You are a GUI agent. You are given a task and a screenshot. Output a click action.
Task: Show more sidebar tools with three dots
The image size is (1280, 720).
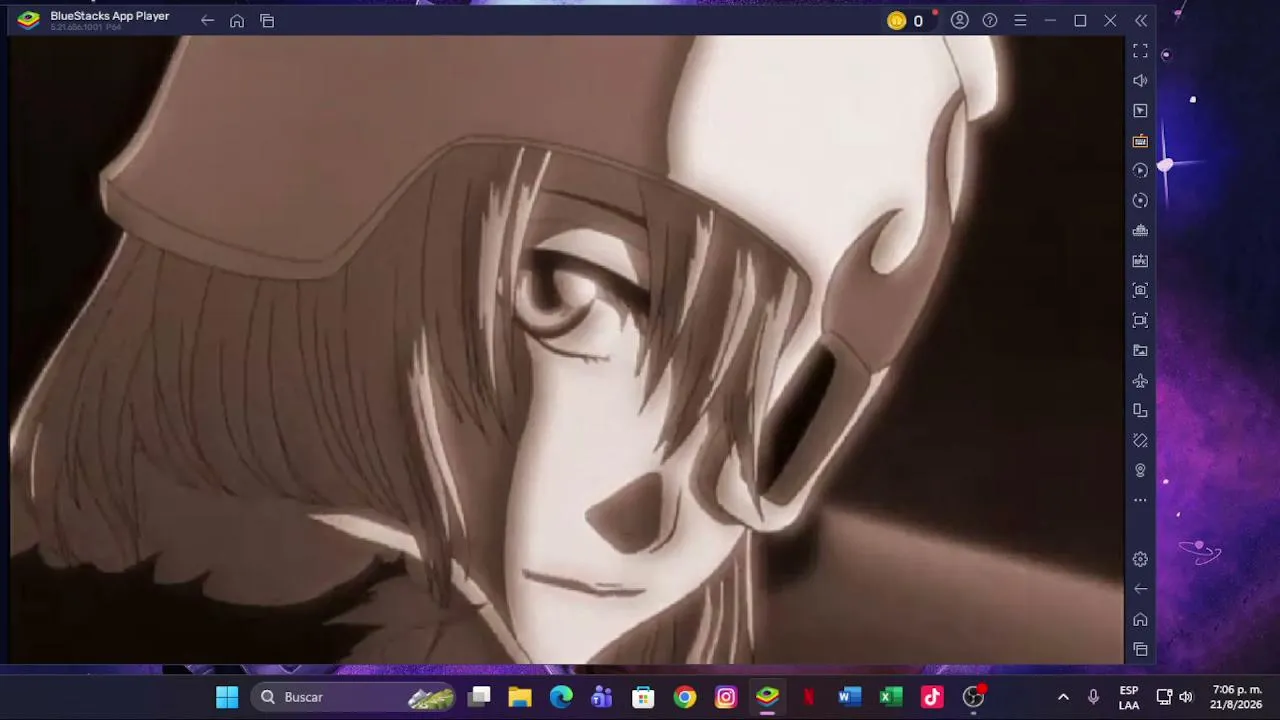[1140, 500]
